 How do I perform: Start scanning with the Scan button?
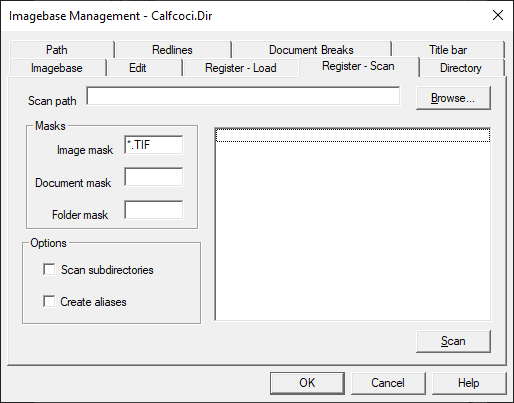(x=453, y=341)
